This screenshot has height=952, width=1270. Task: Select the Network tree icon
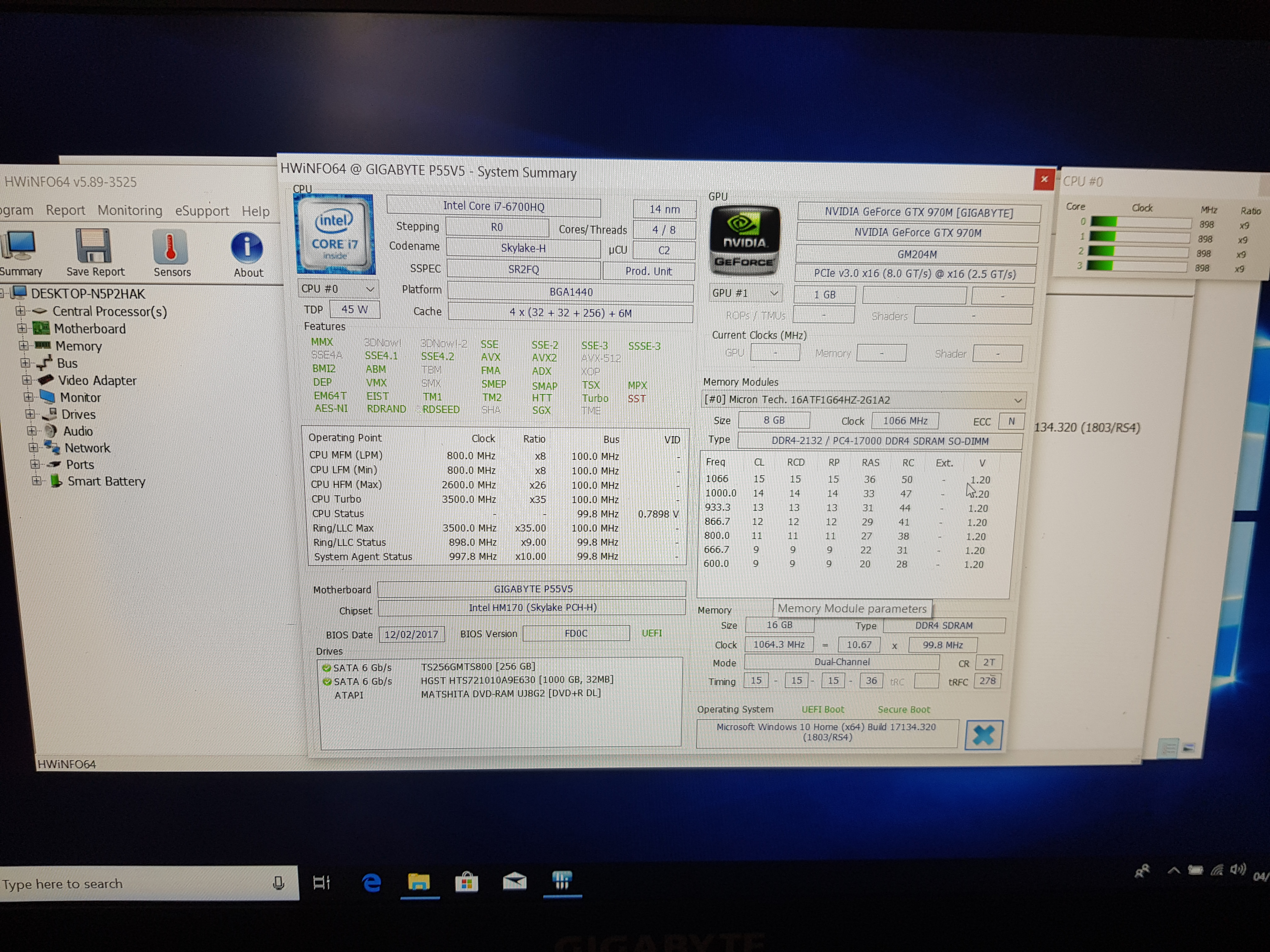pyautogui.click(x=52, y=447)
